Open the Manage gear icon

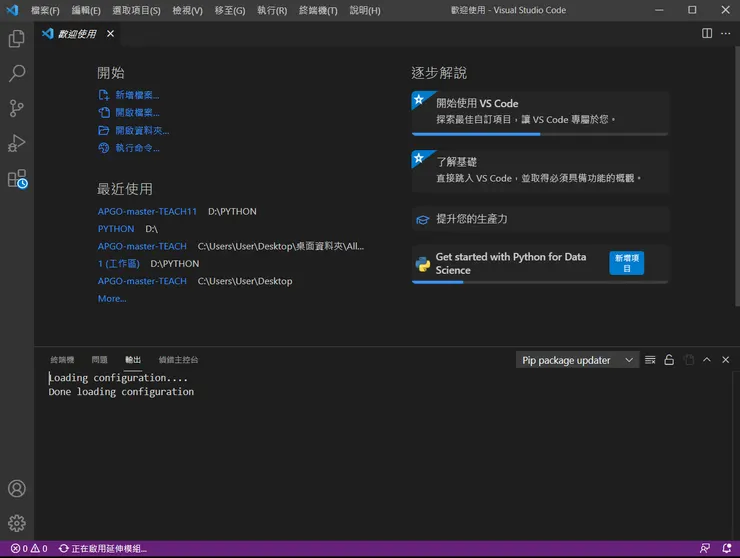coord(17,523)
